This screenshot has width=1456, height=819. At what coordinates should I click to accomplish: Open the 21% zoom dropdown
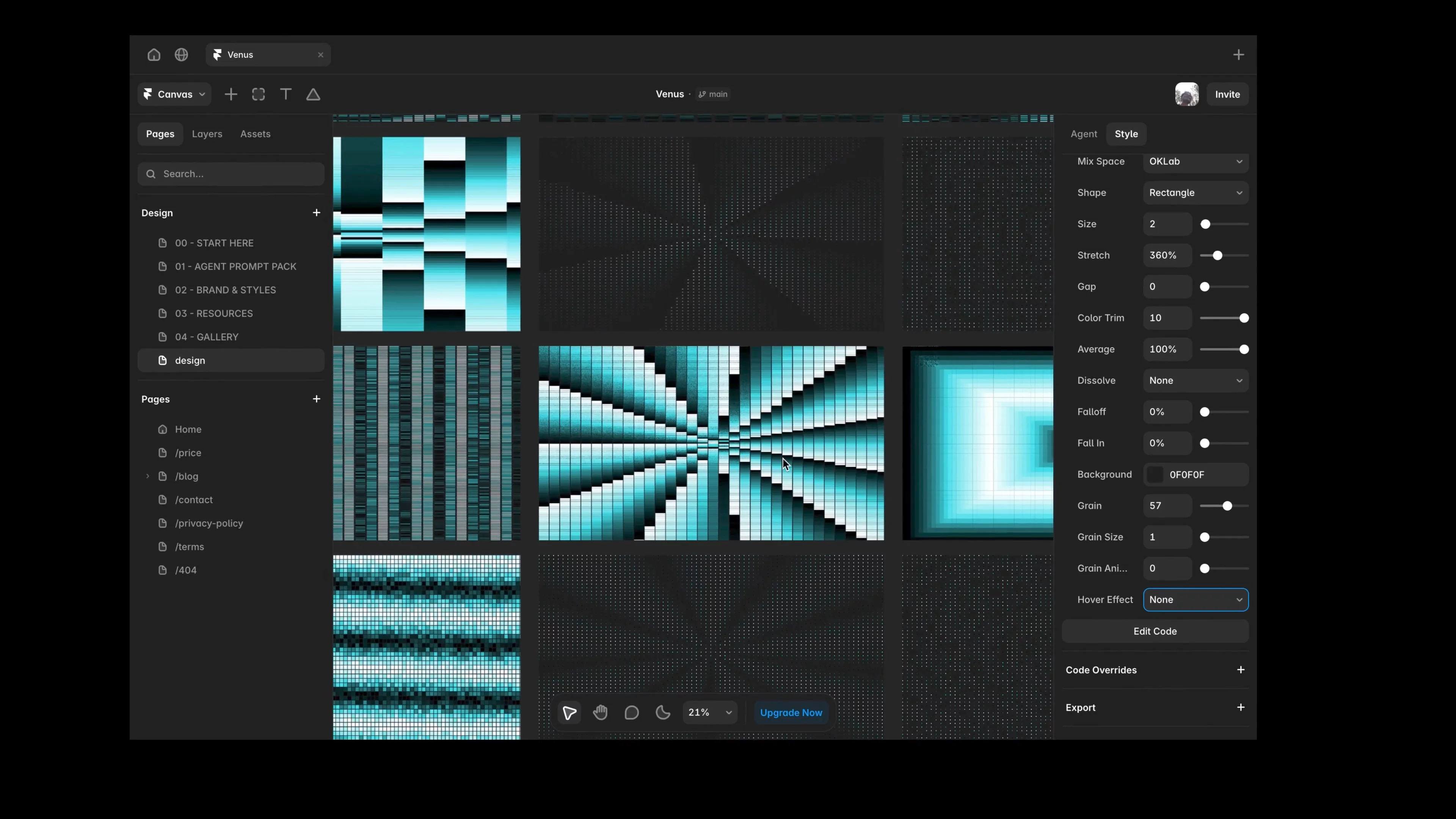tap(710, 713)
